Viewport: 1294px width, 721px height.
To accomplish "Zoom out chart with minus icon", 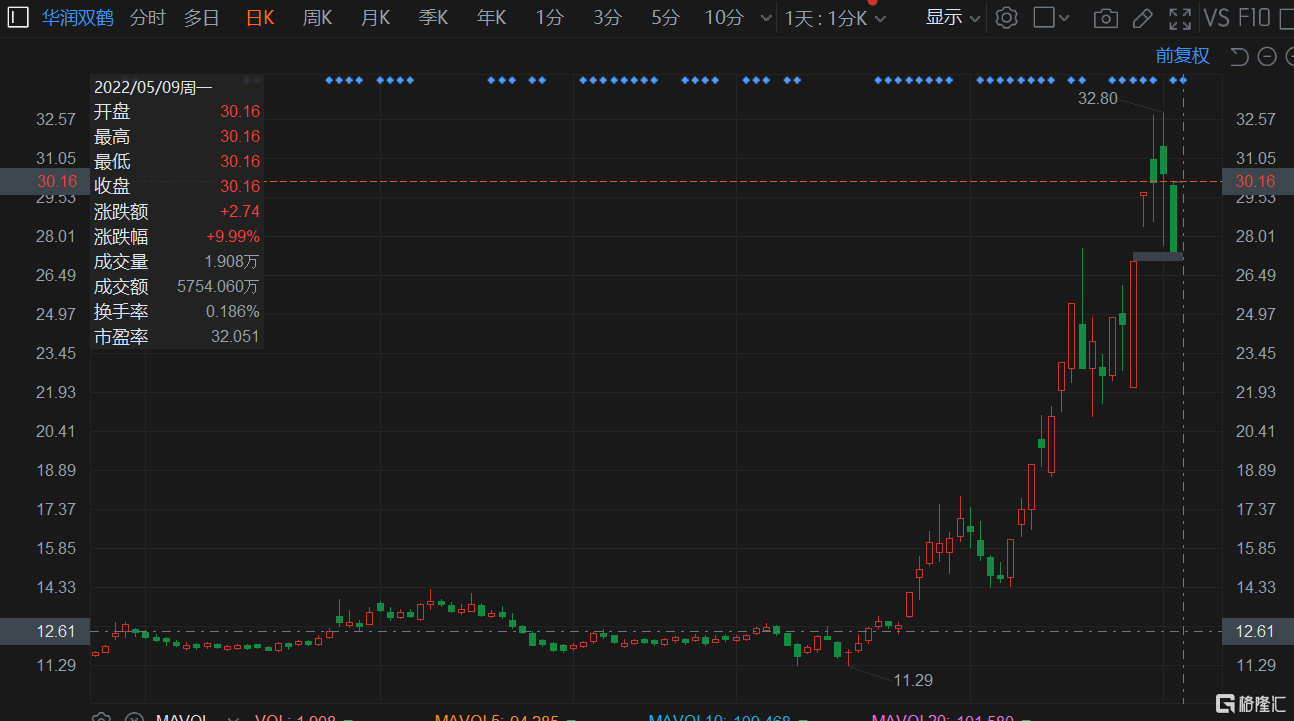I will (x=1265, y=56).
